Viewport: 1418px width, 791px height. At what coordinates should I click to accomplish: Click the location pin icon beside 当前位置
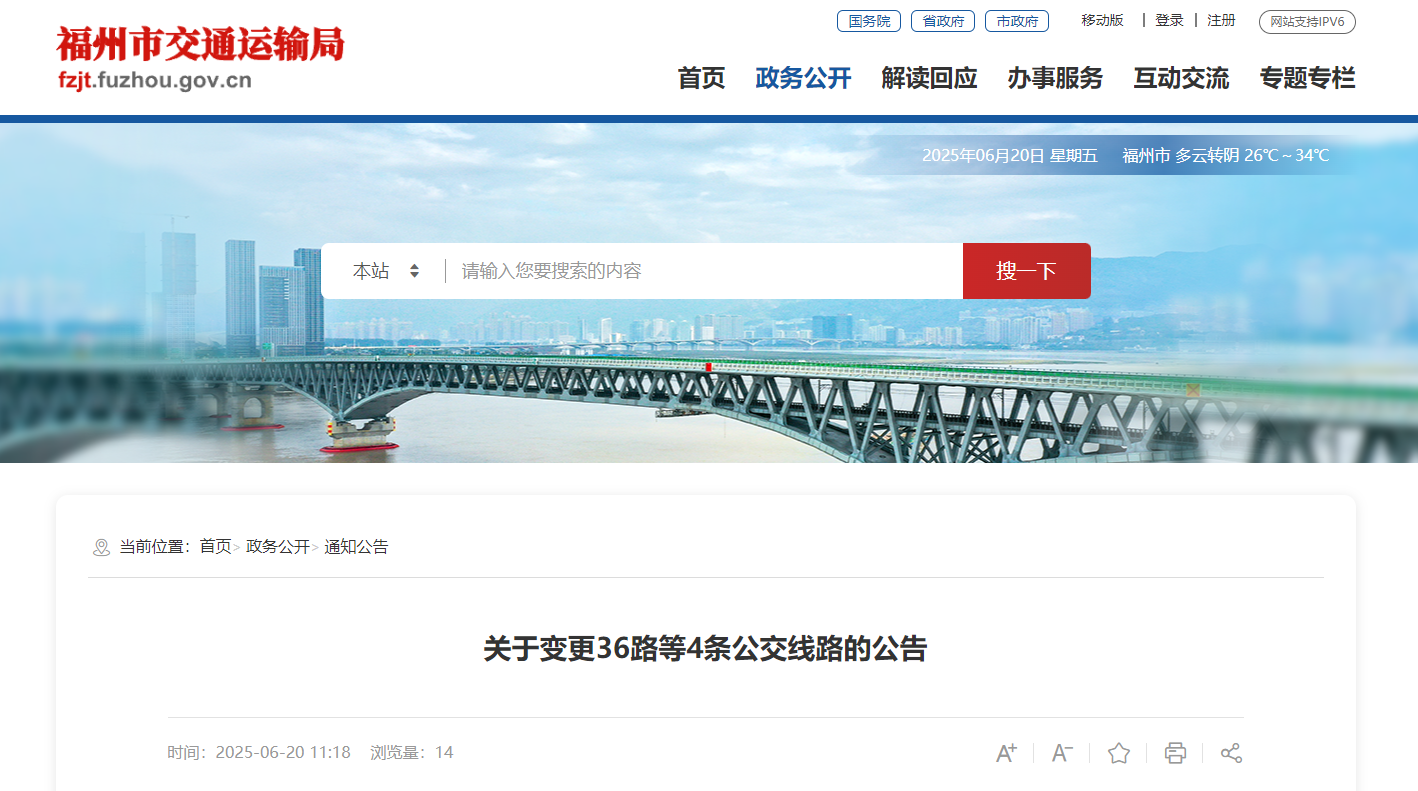101,547
